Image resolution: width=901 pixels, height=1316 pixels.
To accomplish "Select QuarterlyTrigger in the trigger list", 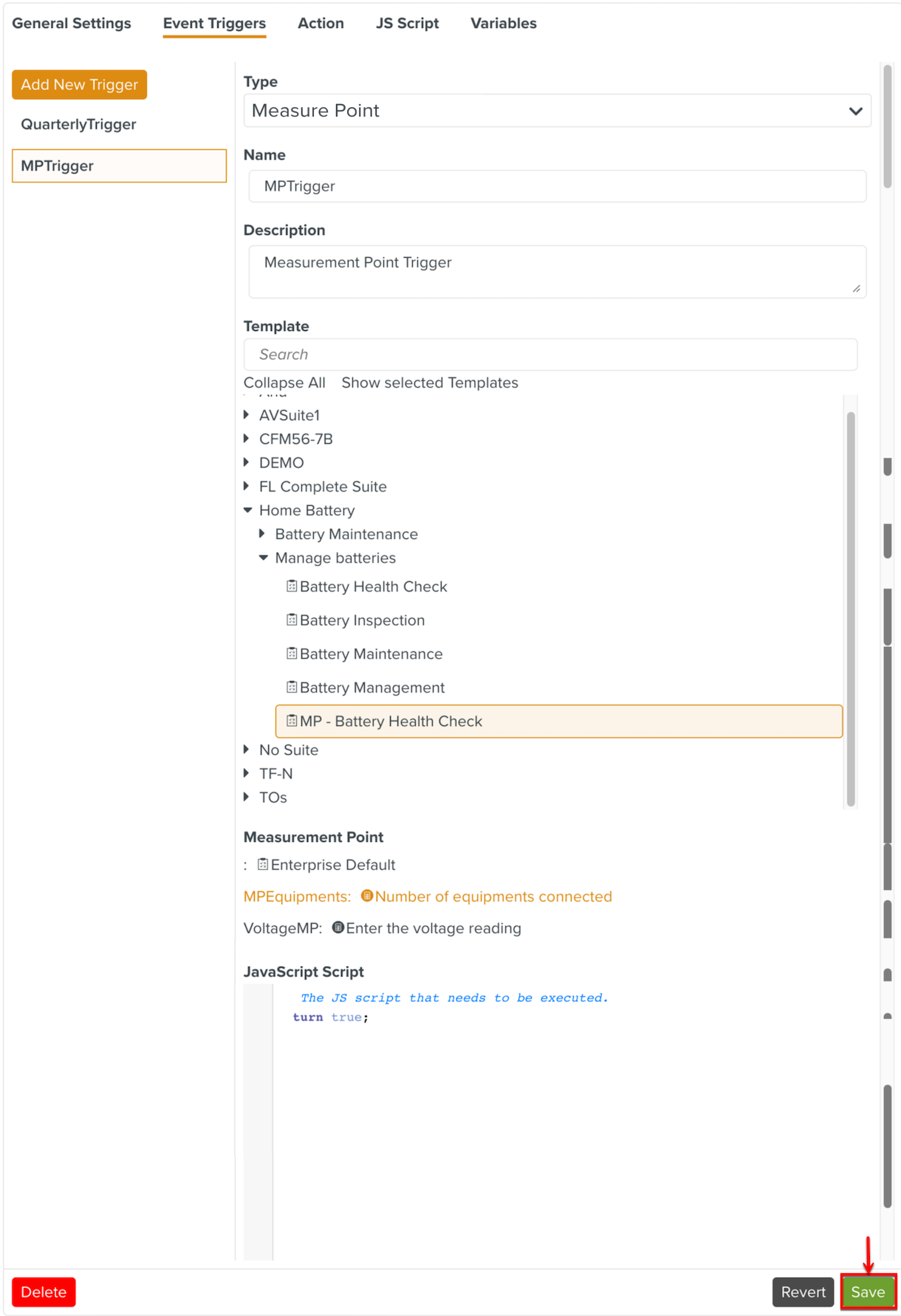I will [x=79, y=124].
